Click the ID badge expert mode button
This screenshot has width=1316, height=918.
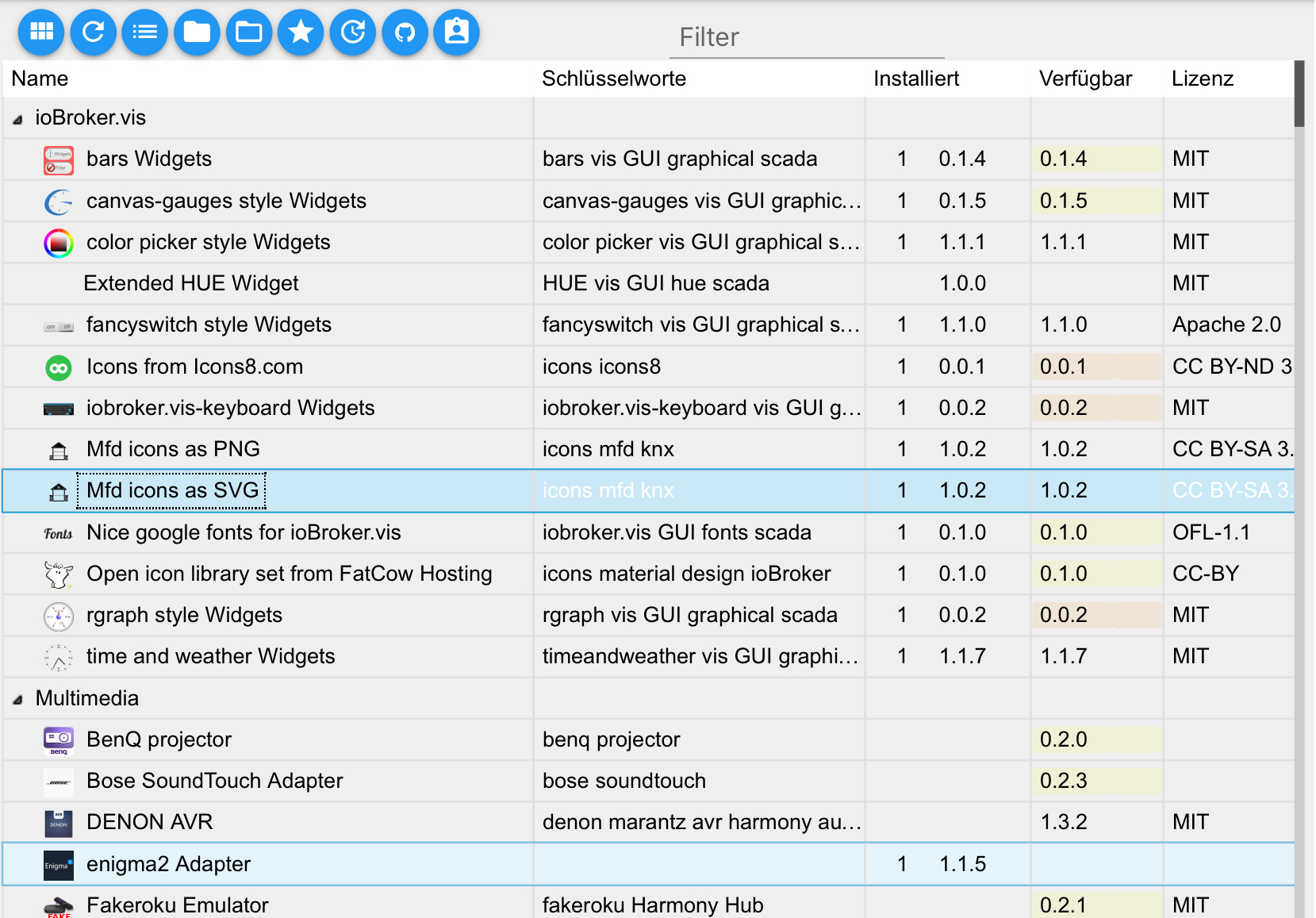tap(457, 33)
